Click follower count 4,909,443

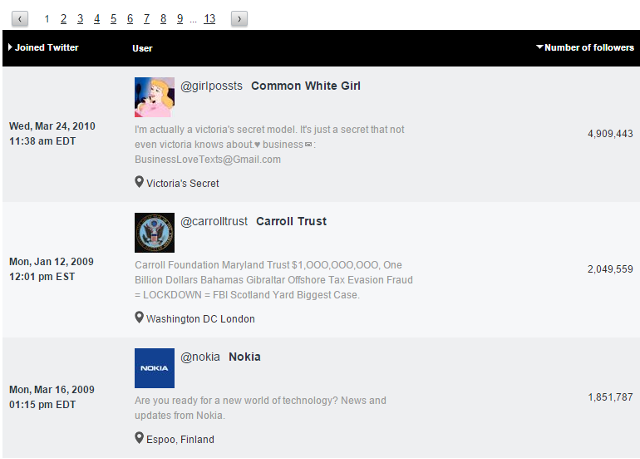[610, 134]
